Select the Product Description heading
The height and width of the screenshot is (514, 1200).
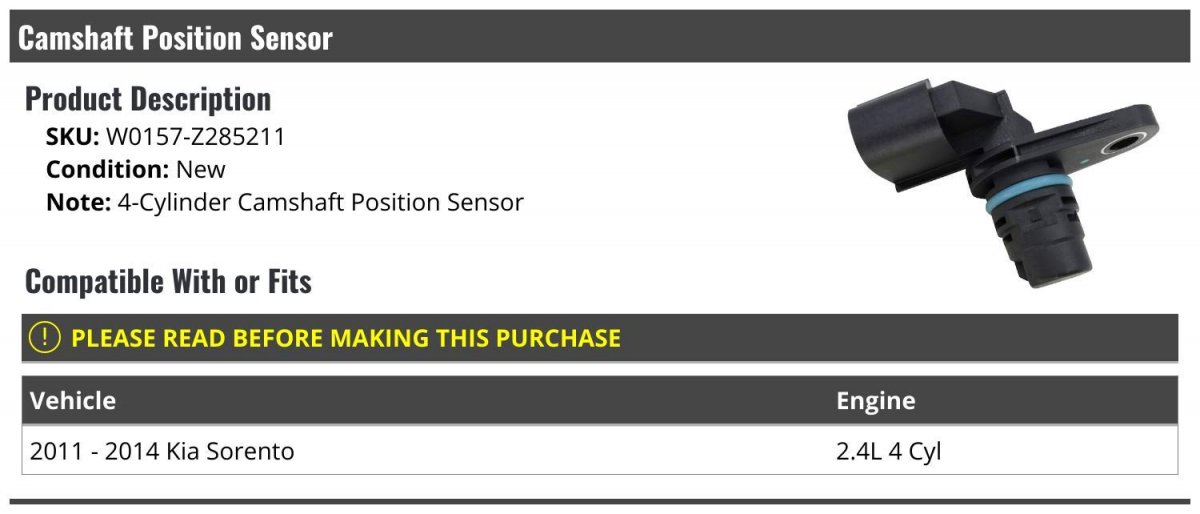click(x=148, y=99)
